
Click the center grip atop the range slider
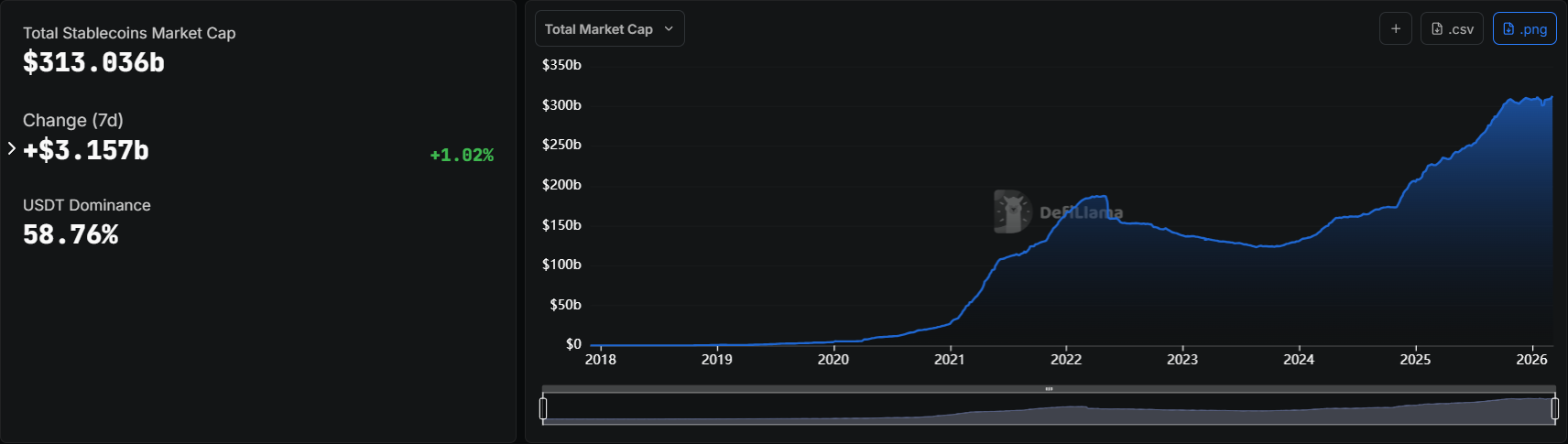[1049, 389]
